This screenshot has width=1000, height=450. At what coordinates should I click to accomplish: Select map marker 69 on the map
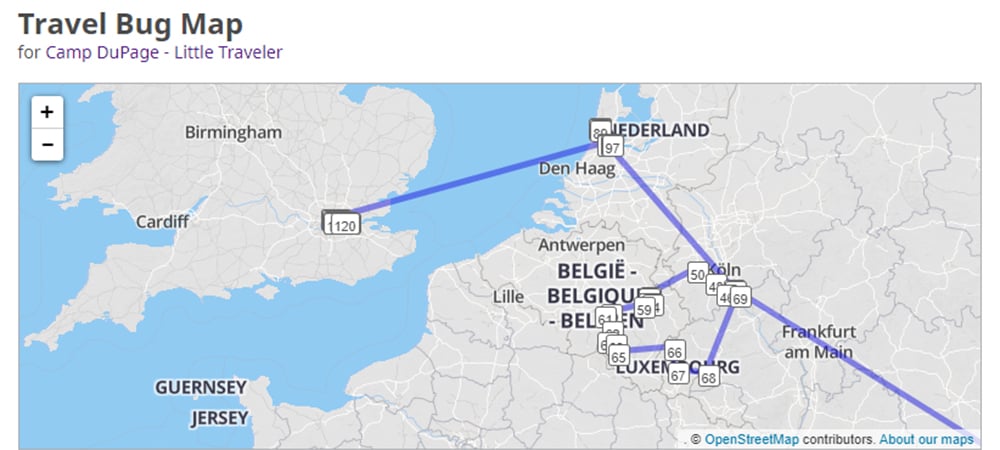(740, 297)
